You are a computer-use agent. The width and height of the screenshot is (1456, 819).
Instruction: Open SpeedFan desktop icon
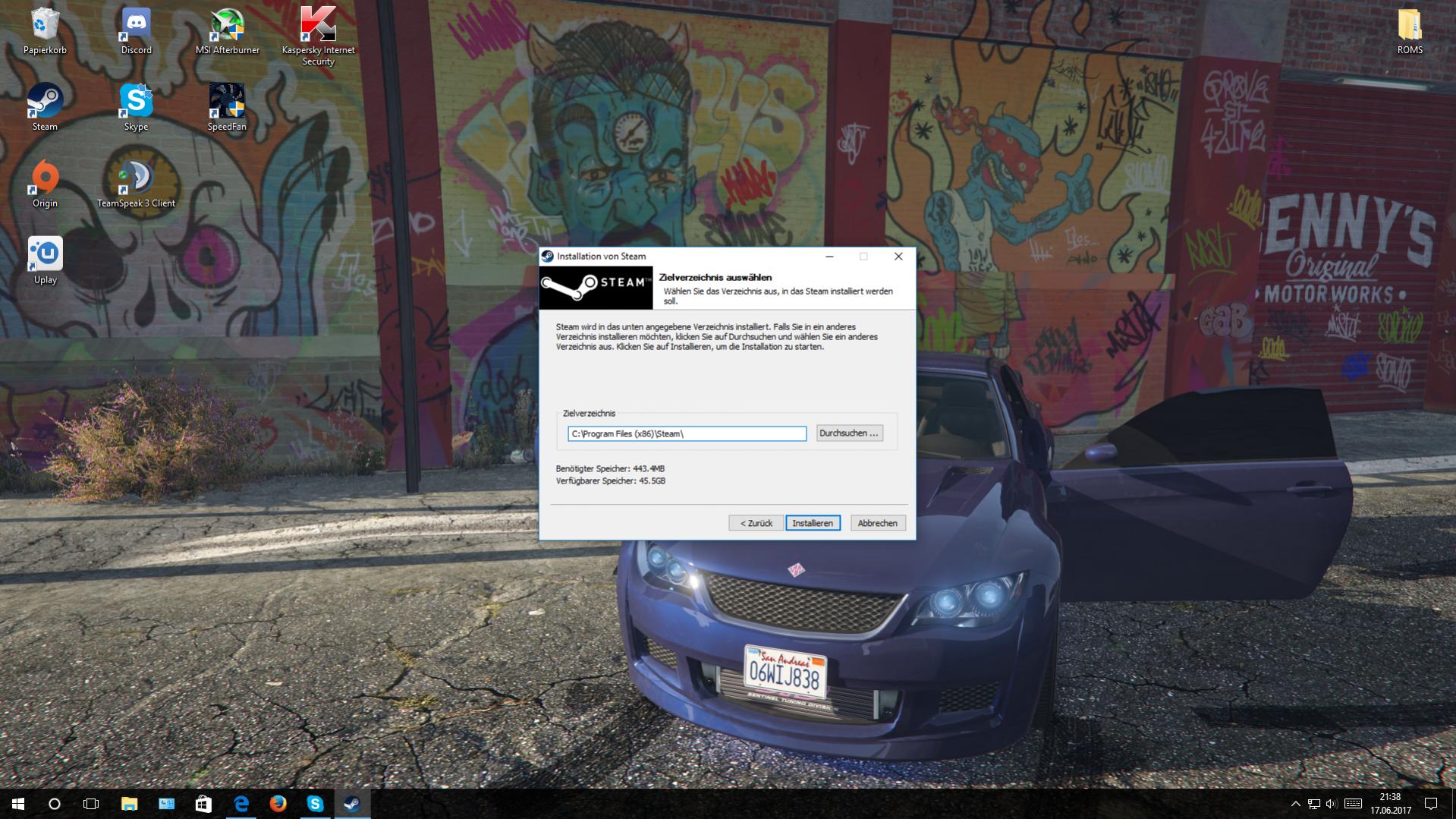pyautogui.click(x=227, y=107)
